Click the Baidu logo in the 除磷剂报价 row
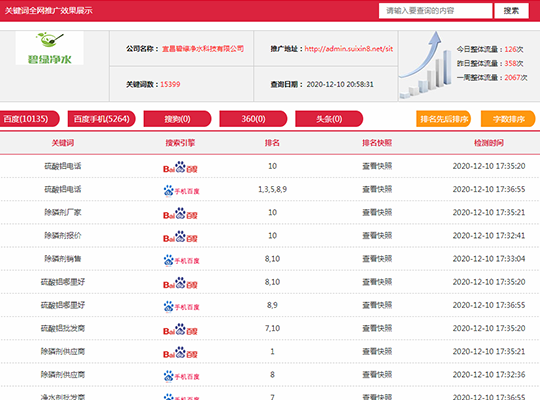Viewport: 540px width, 400px height. point(180,236)
